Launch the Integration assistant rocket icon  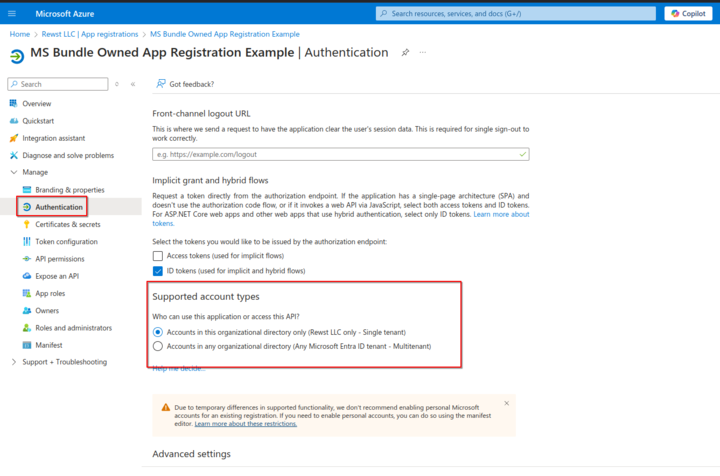point(13,138)
